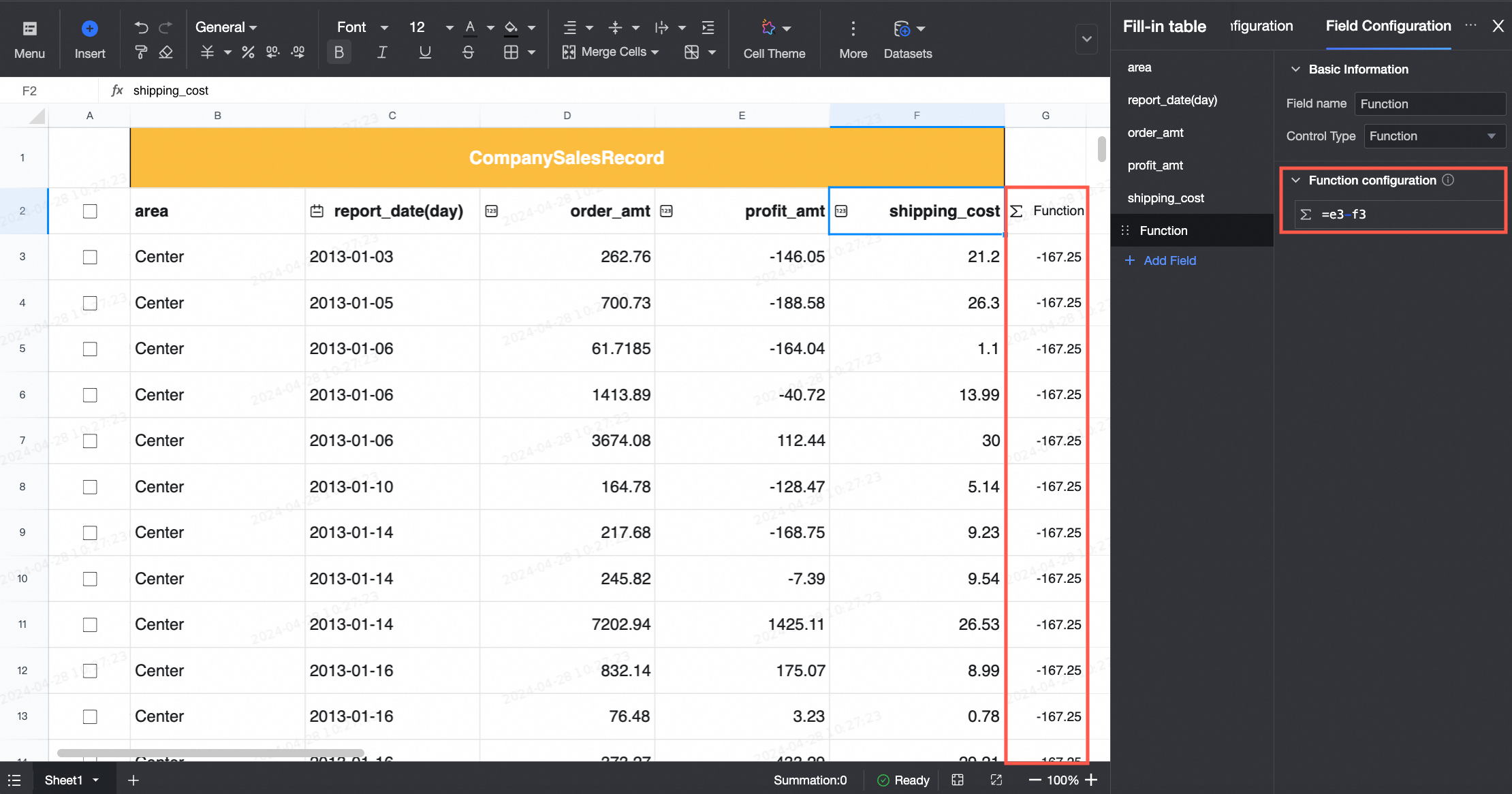This screenshot has width=1512, height=794.
Task: Select the Function field in list
Action: (x=1192, y=231)
